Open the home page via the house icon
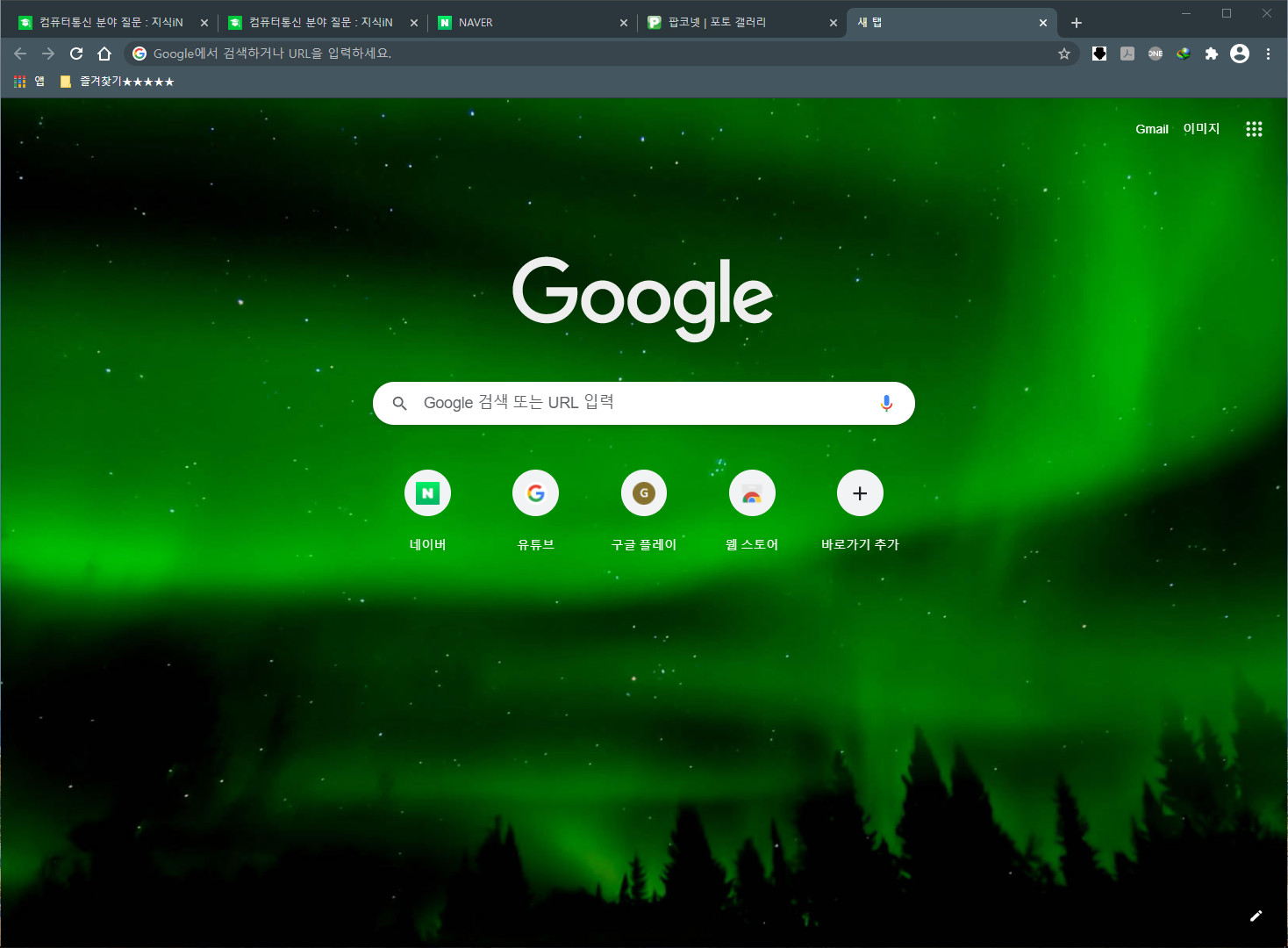The width and height of the screenshot is (1288, 948). [104, 54]
